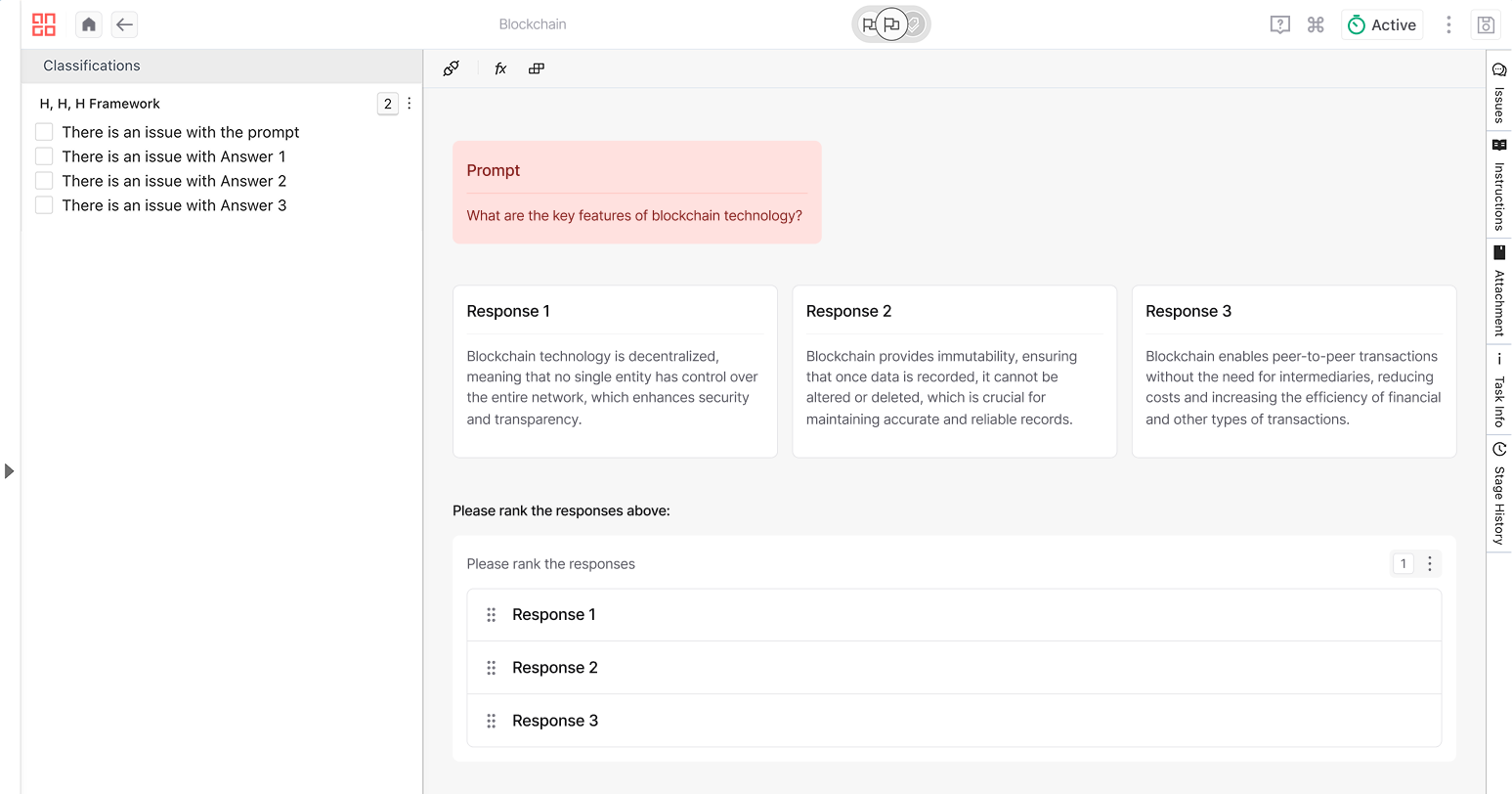Tick 'There is an issue with Answer 3'

coord(44,205)
